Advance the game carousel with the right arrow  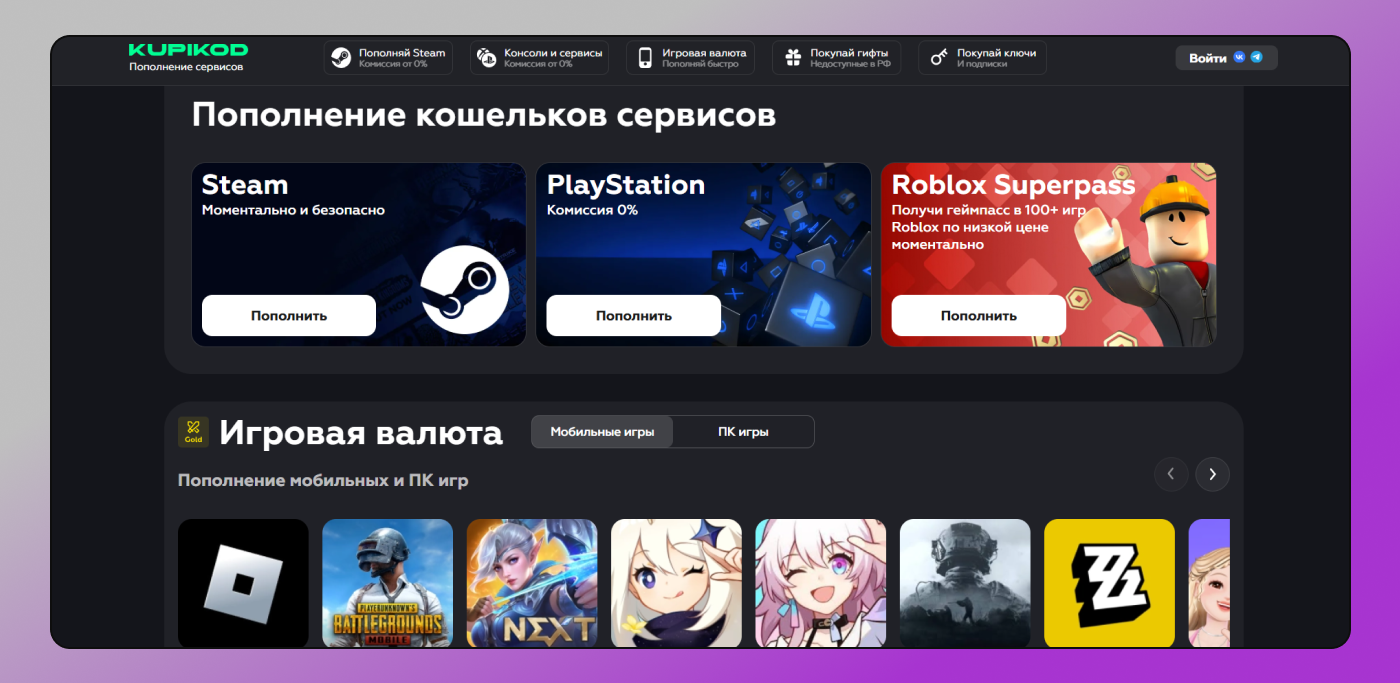pos(1212,474)
